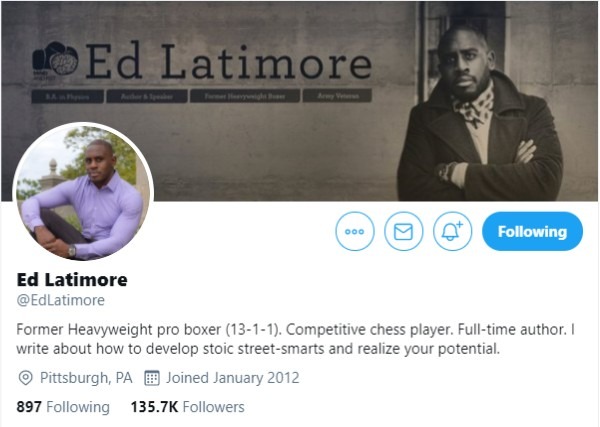Click the 'Army Veteran' banner tag
600x427 pixels.
coord(338,96)
